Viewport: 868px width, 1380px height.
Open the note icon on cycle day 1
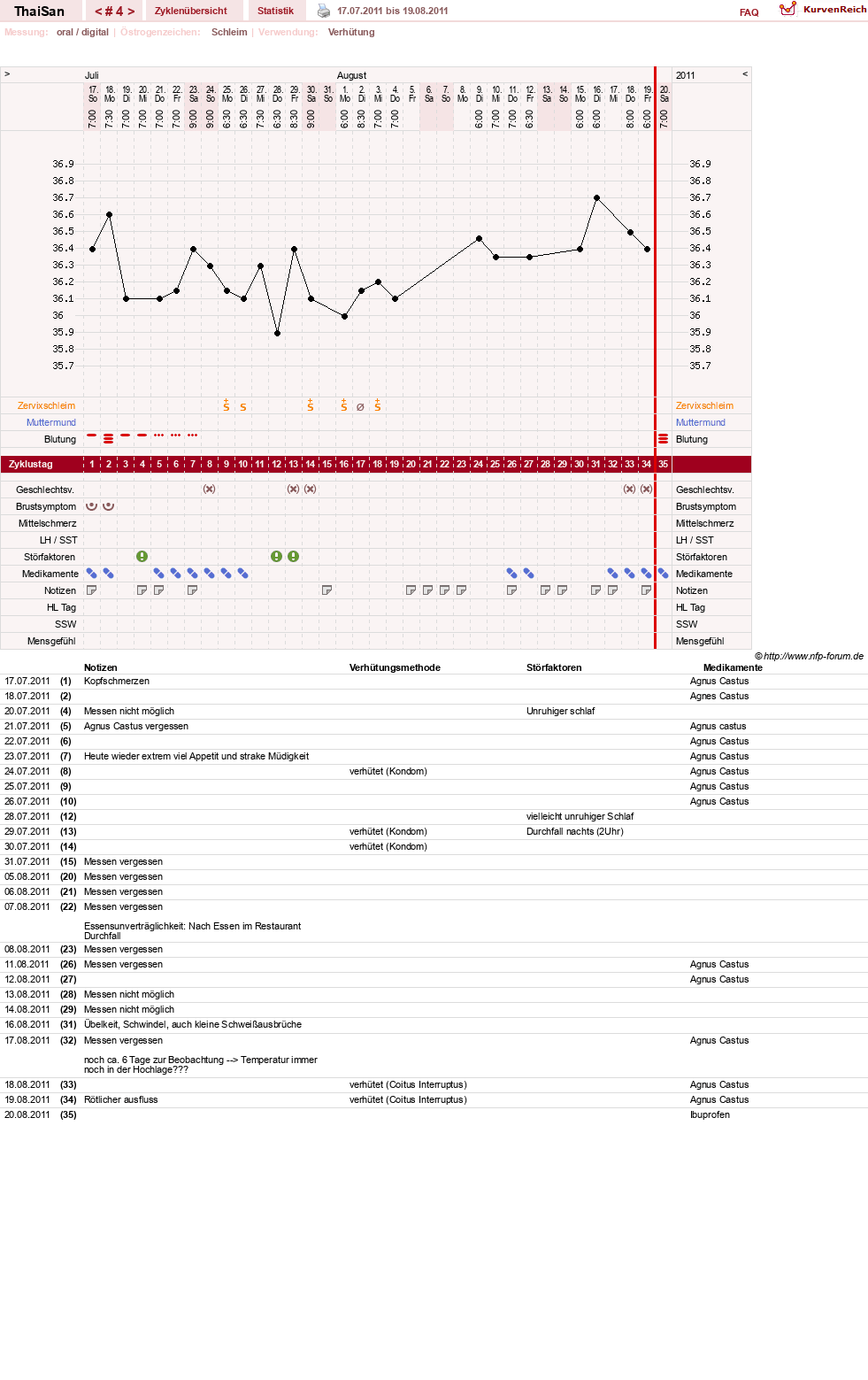tap(92, 590)
